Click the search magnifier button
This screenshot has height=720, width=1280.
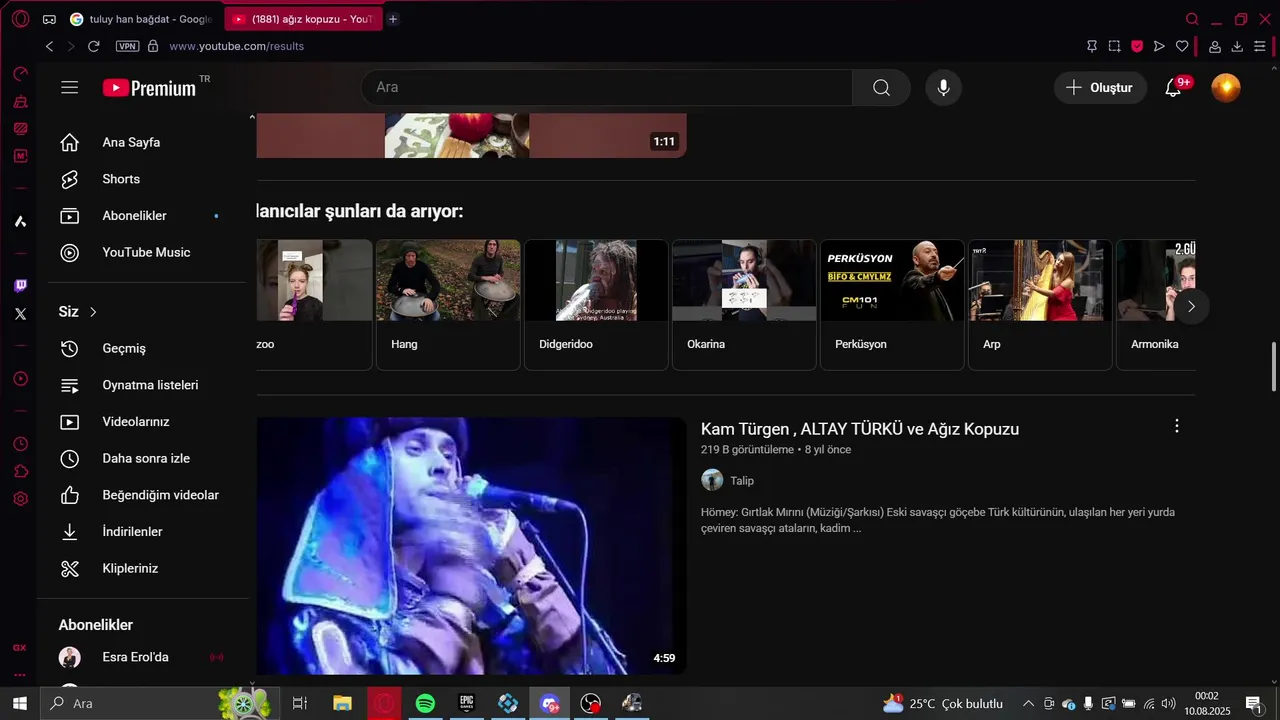pyautogui.click(x=881, y=88)
